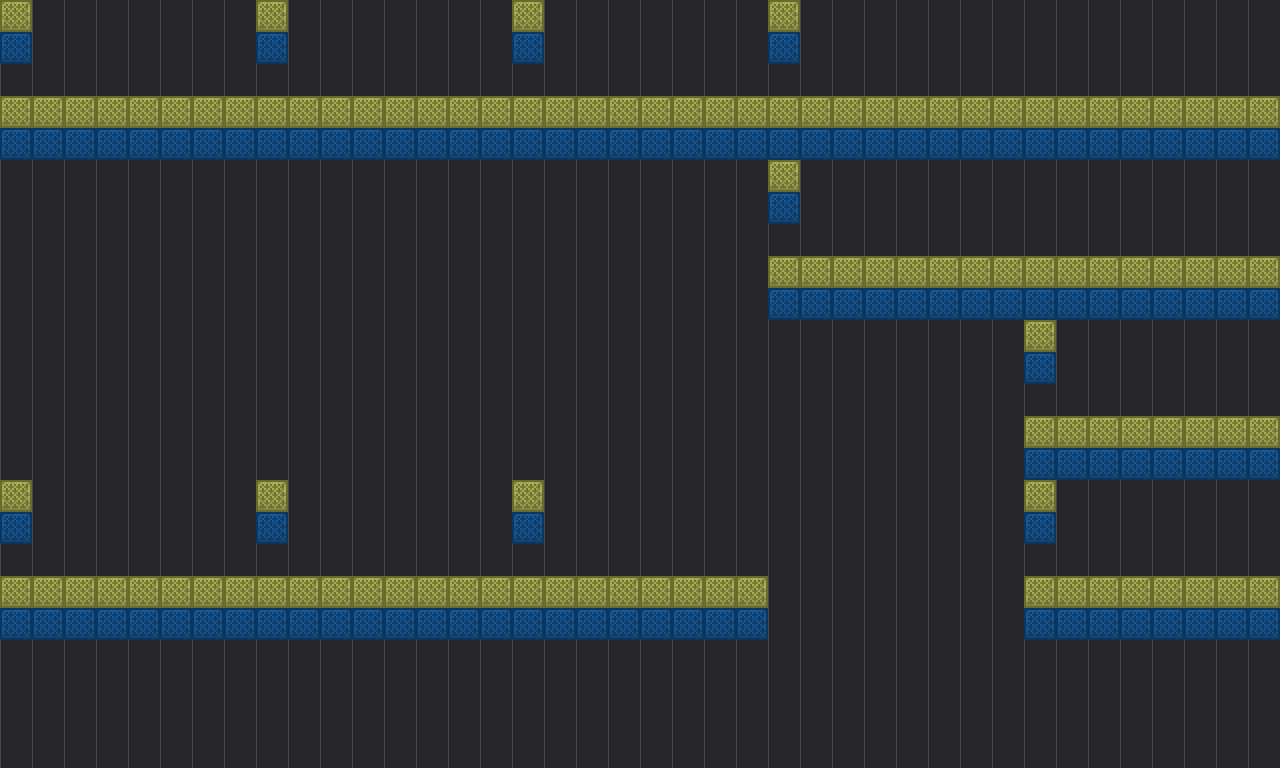This screenshot has width=1280, height=768.
Task: Click the first olive block of the bottom-right bar
Action: pyautogui.click(x=1040, y=592)
